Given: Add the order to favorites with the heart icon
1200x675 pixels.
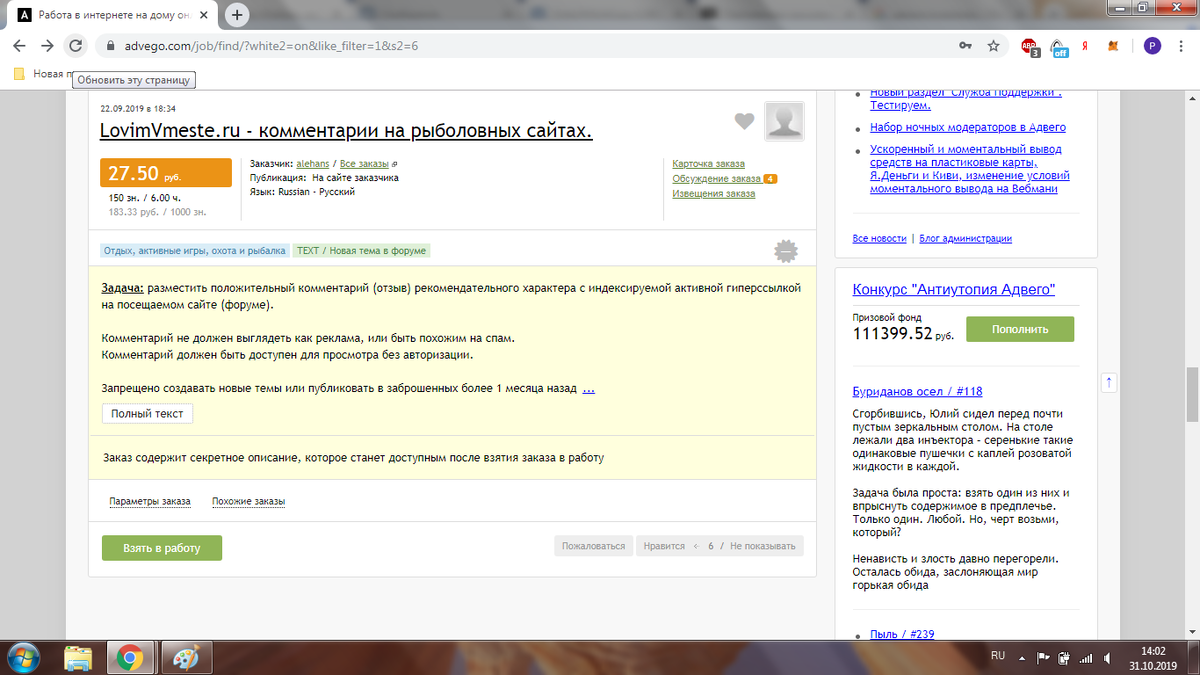Looking at the screenshot, I should pos(744,121).
